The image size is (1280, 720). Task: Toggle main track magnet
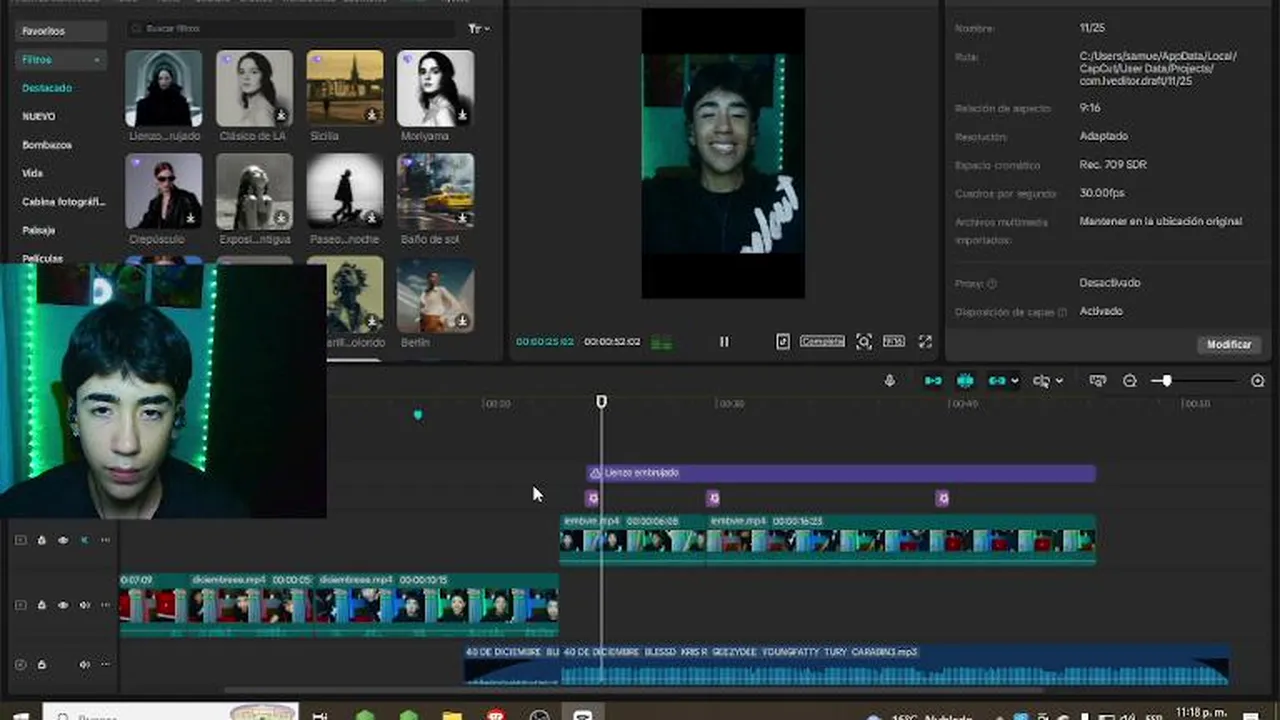933,381
